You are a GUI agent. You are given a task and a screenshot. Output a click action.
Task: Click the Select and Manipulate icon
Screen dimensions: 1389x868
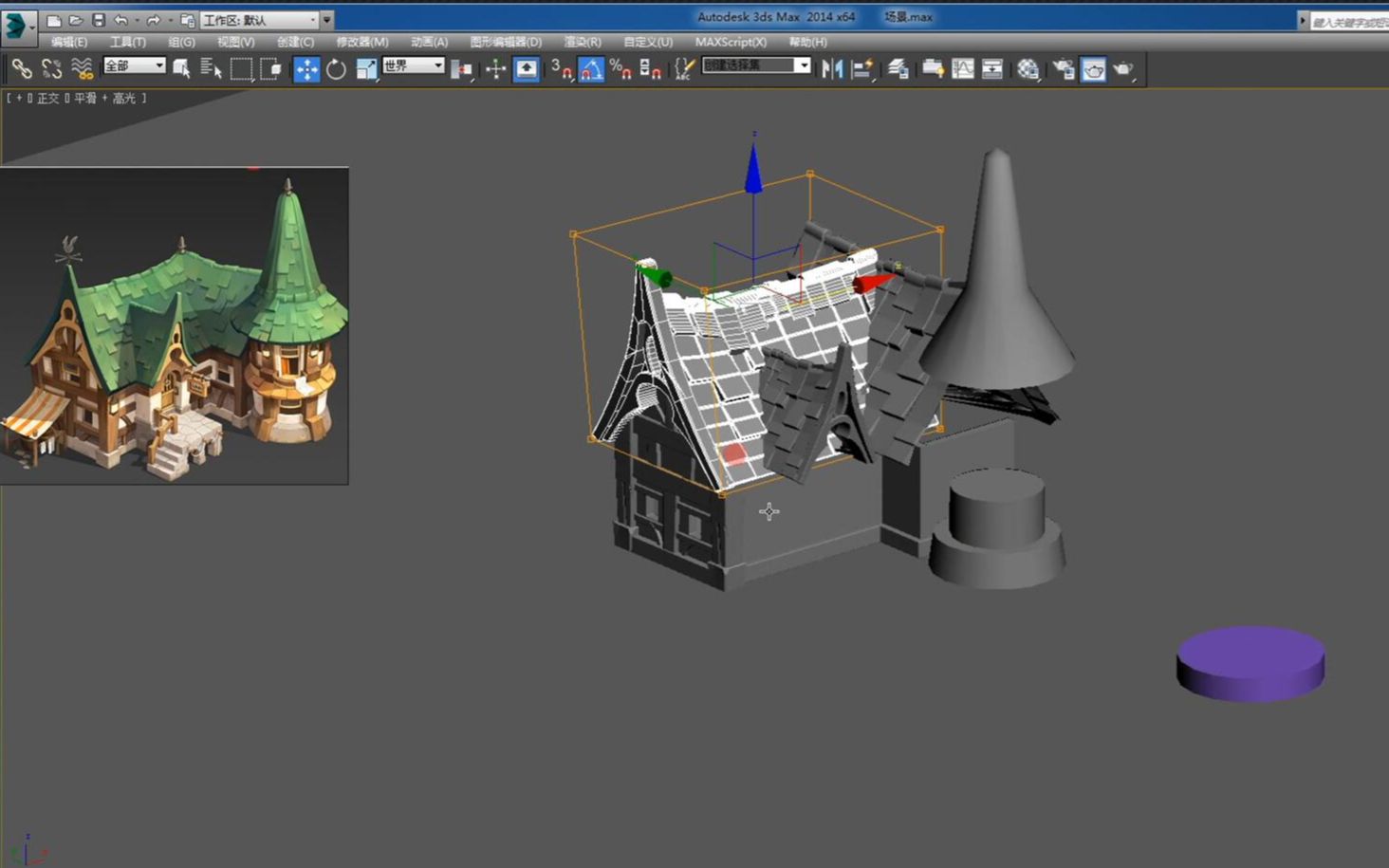pos(495,68)
